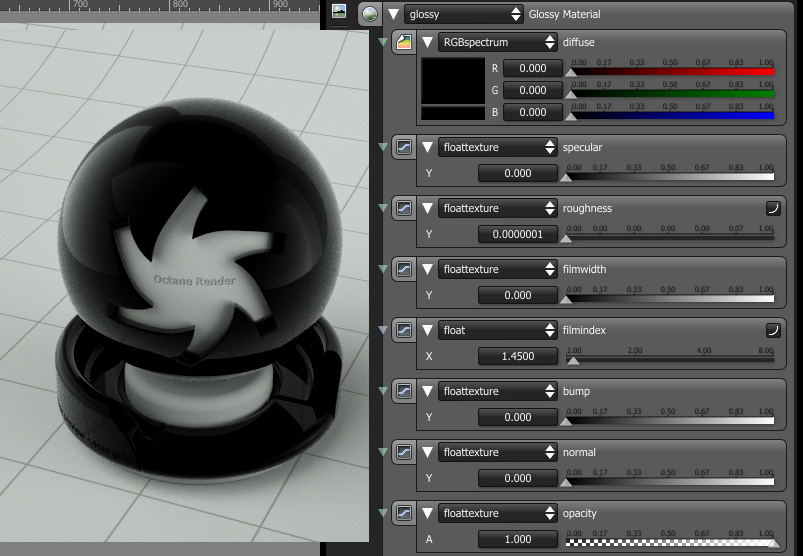
Task: Collapse the diffuse node white triangle
Action: 427,42
